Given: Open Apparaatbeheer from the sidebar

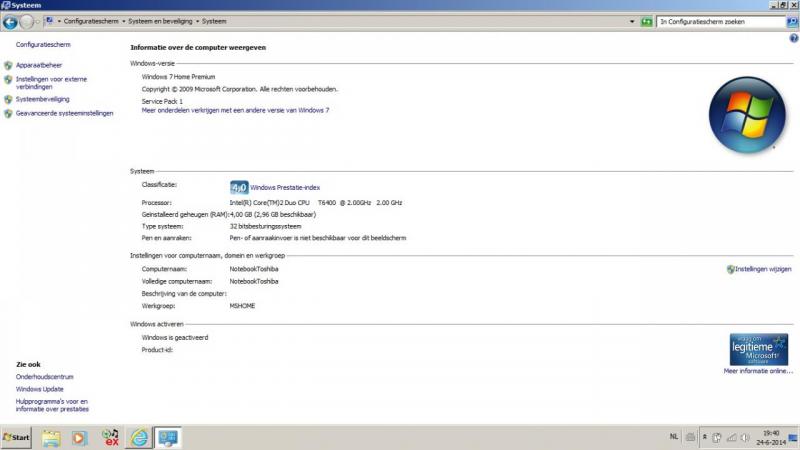Looking at the screenshot, I should click(x=39, y=65).
